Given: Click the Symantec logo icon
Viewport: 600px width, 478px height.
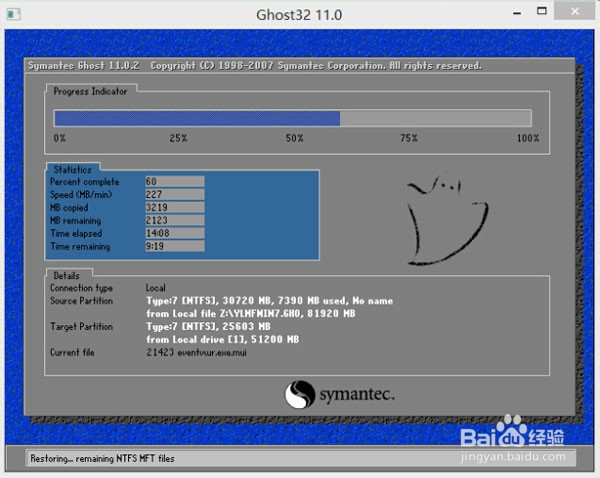Looking at the screenshot, I should tap(300, 394).
